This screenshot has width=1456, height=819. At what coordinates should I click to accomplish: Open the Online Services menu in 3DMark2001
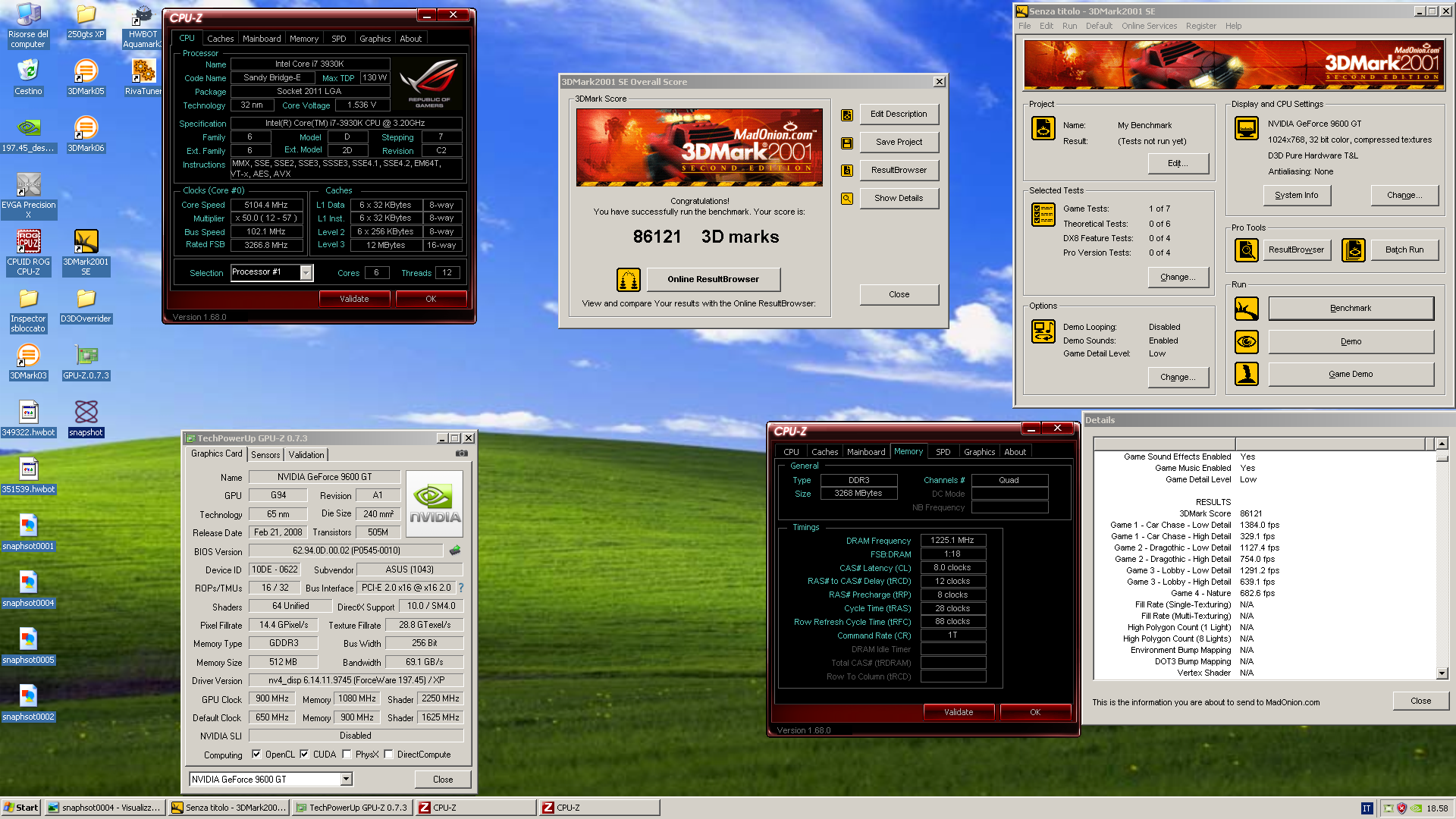pos(1149,26)
